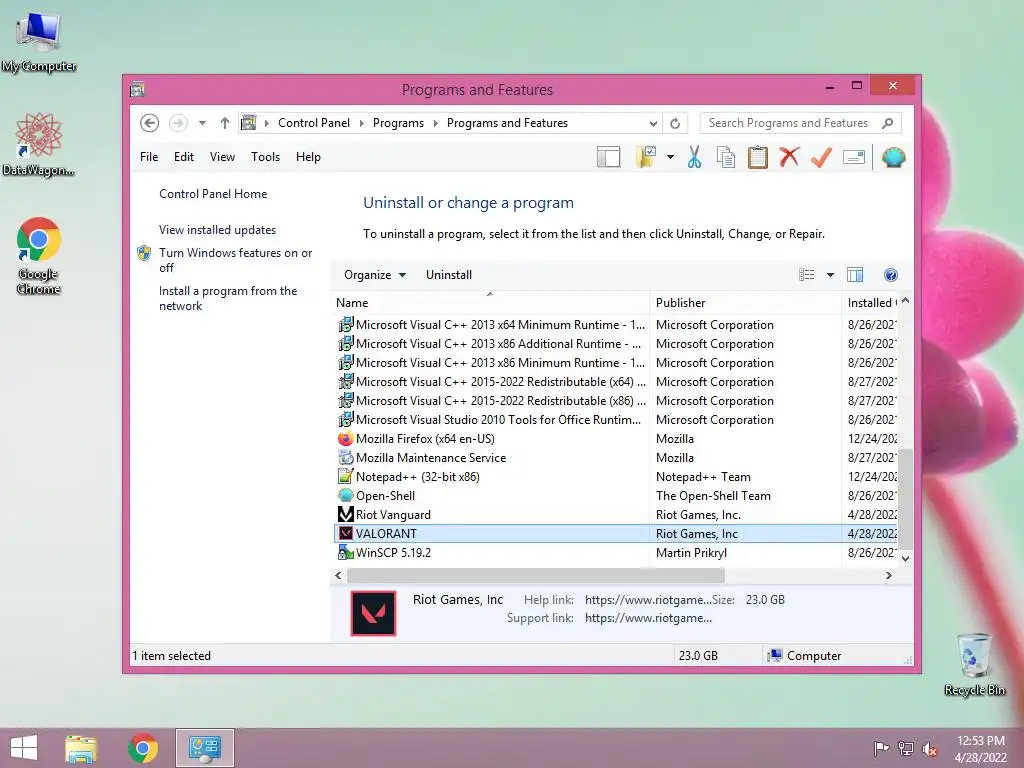Select Mozilla Firefox (x64 en-US) entry
Image resolution: width=1024 pixels, height=768 pixels.
click(616, 439)
